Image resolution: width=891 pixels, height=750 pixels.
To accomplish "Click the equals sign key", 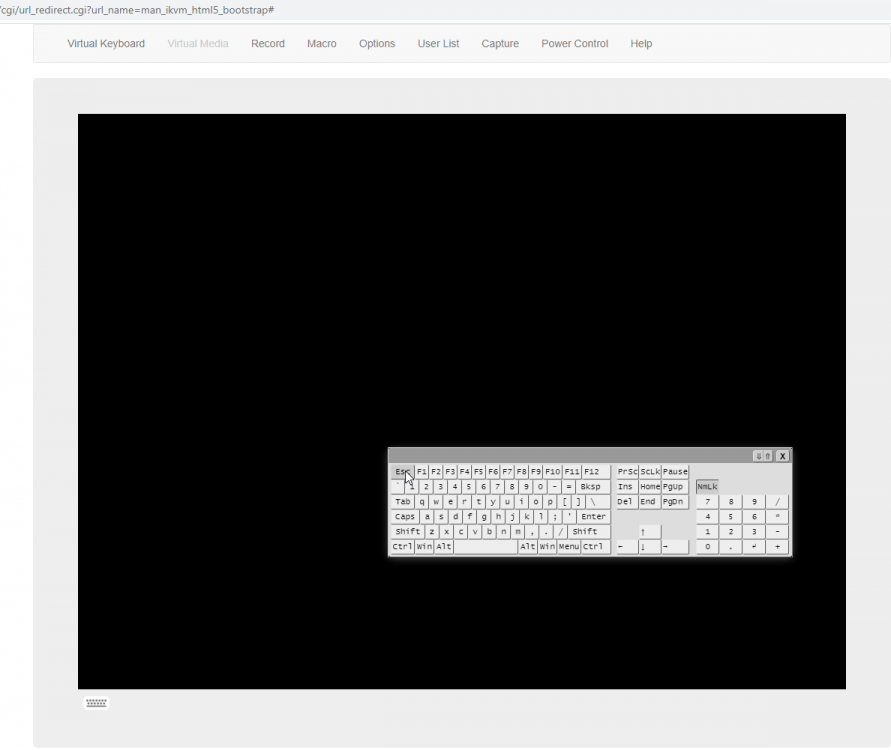I will click(x=568, y=486).
